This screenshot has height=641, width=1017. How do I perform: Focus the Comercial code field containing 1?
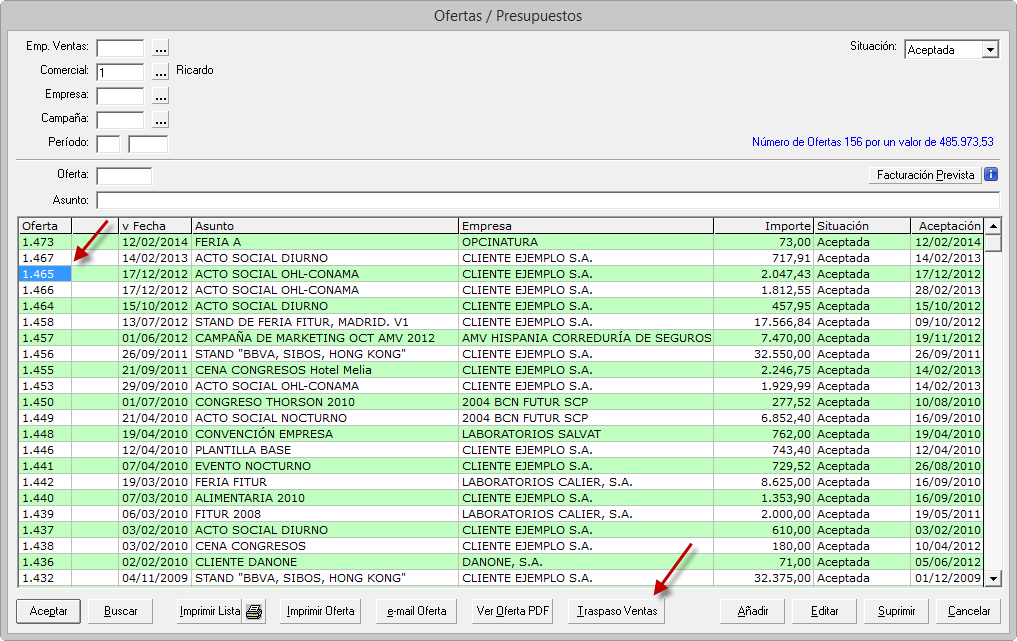click(x=120, y=72)
